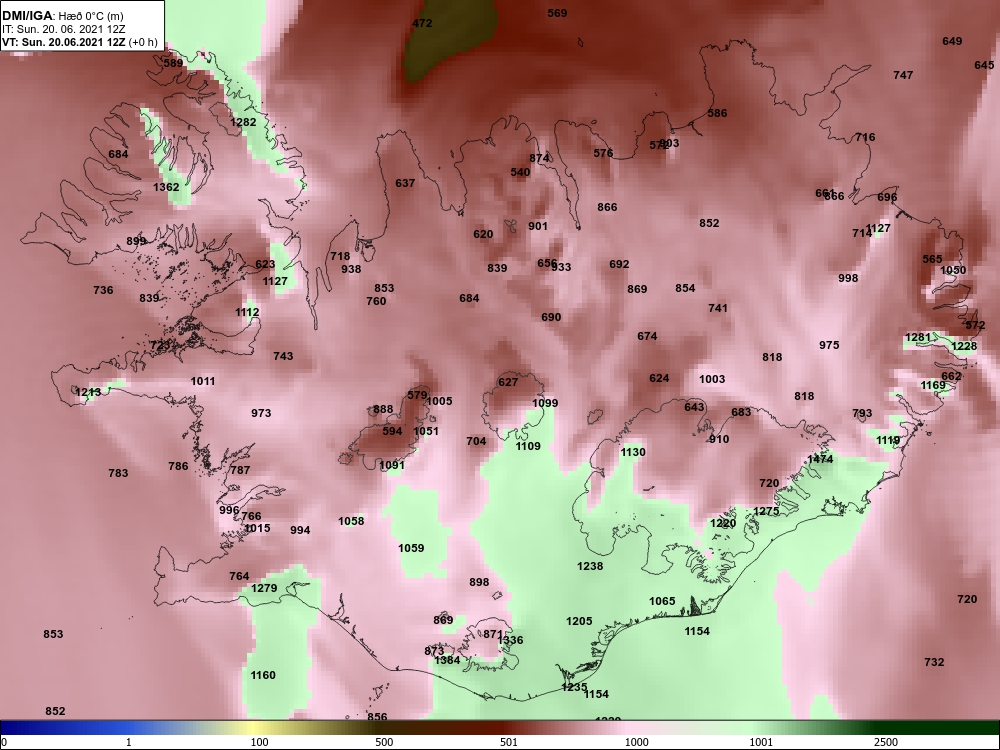Click the 716 map value
Viewport: 1000px width, 750px height.
(865, 137)
